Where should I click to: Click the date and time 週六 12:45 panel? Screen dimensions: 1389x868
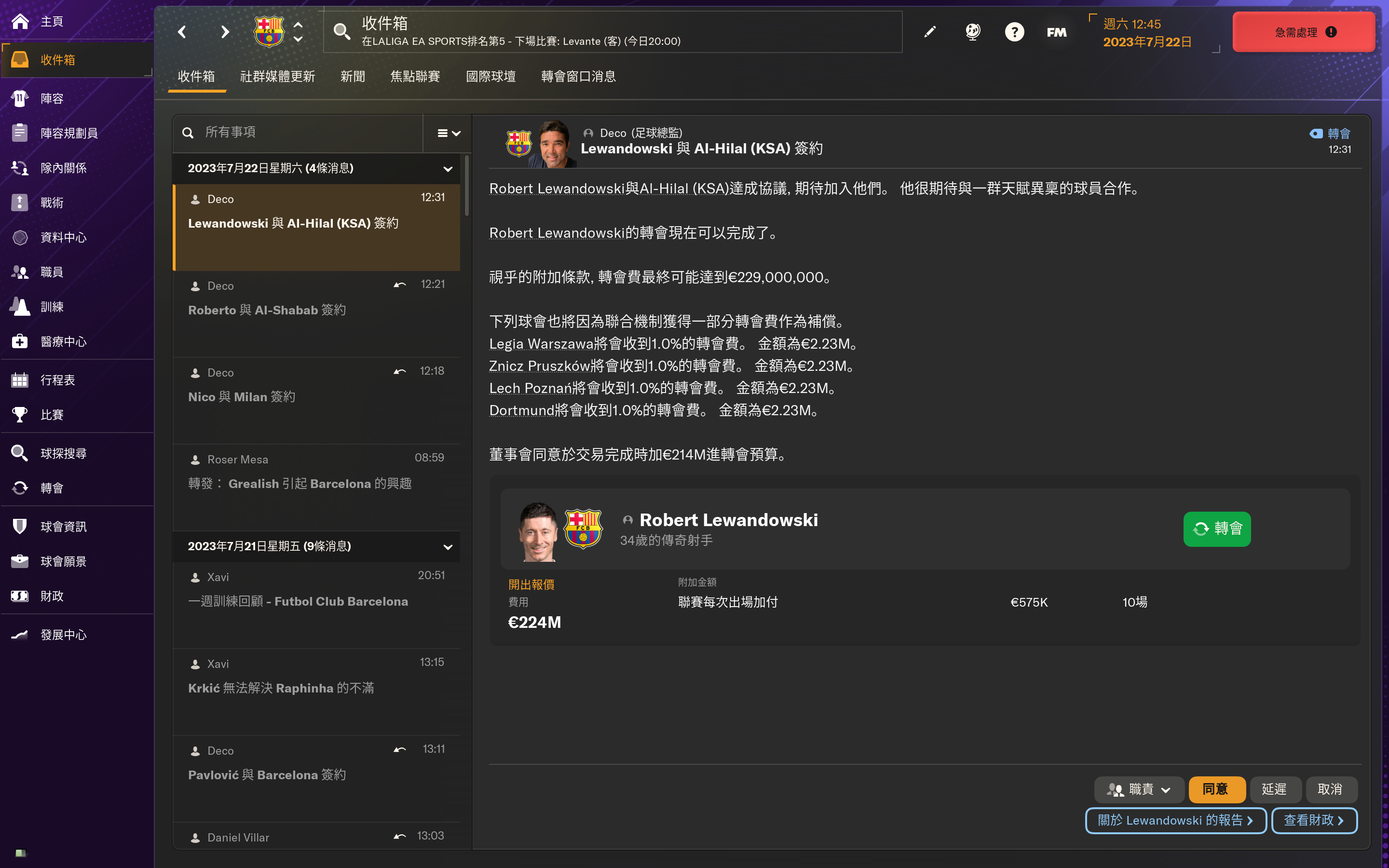(x=1155, y=33)
